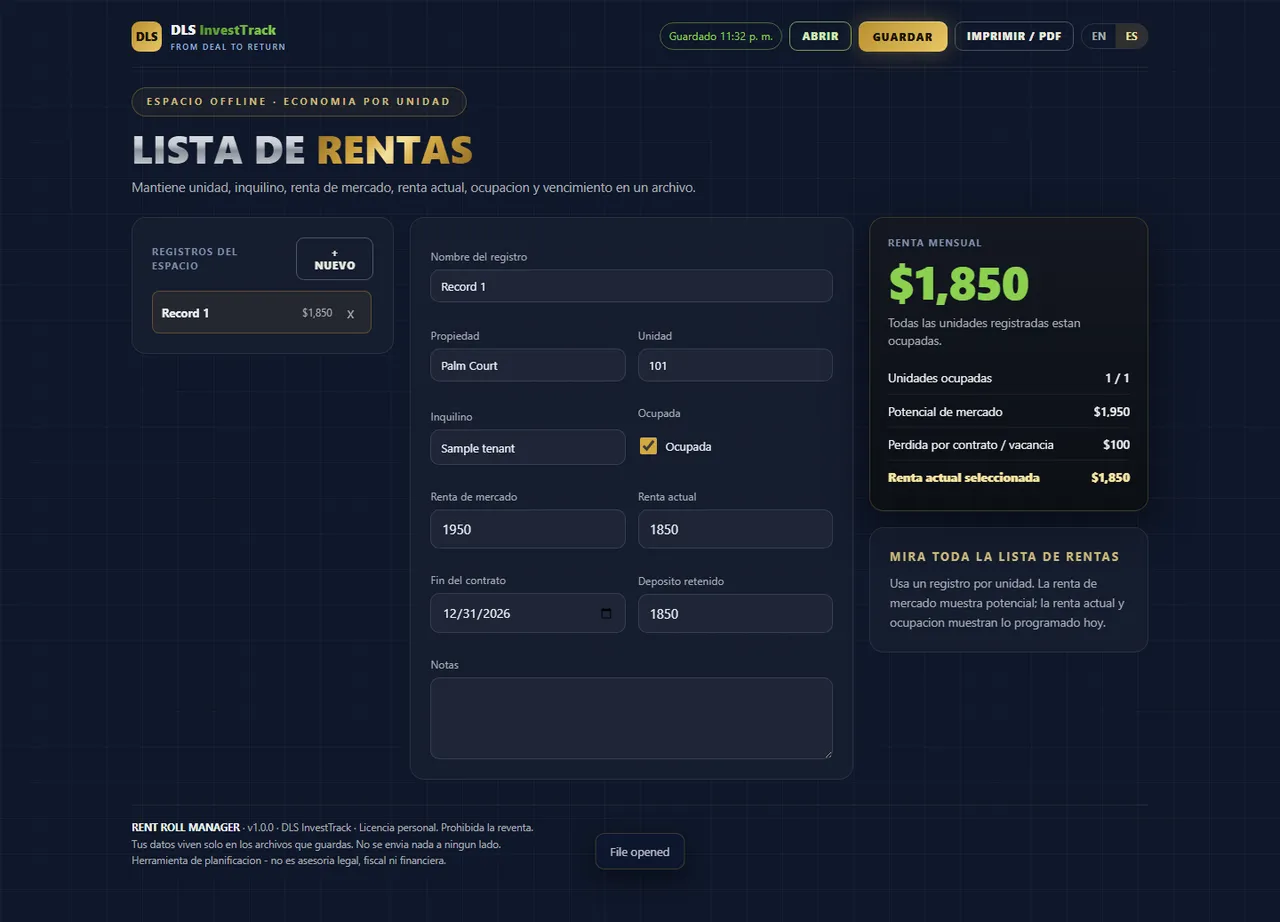
Task: Open the date picker calendar icon
Action: coord(606,613)
